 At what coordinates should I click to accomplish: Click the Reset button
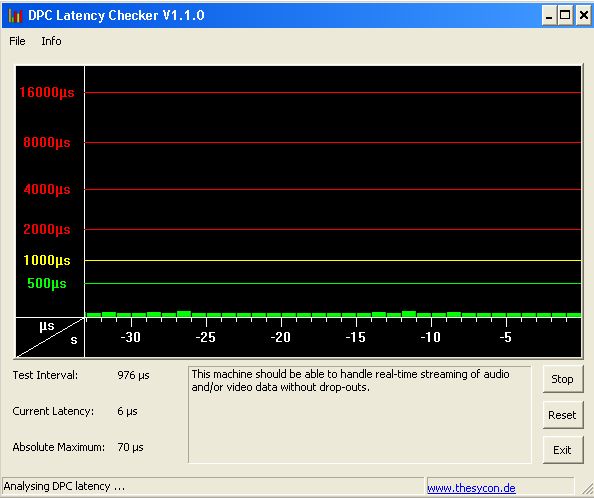point(563,415)
